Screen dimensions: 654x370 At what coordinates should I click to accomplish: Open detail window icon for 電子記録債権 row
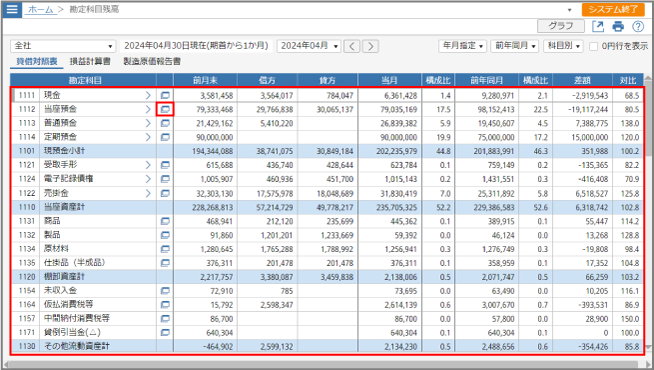[165, 179]
